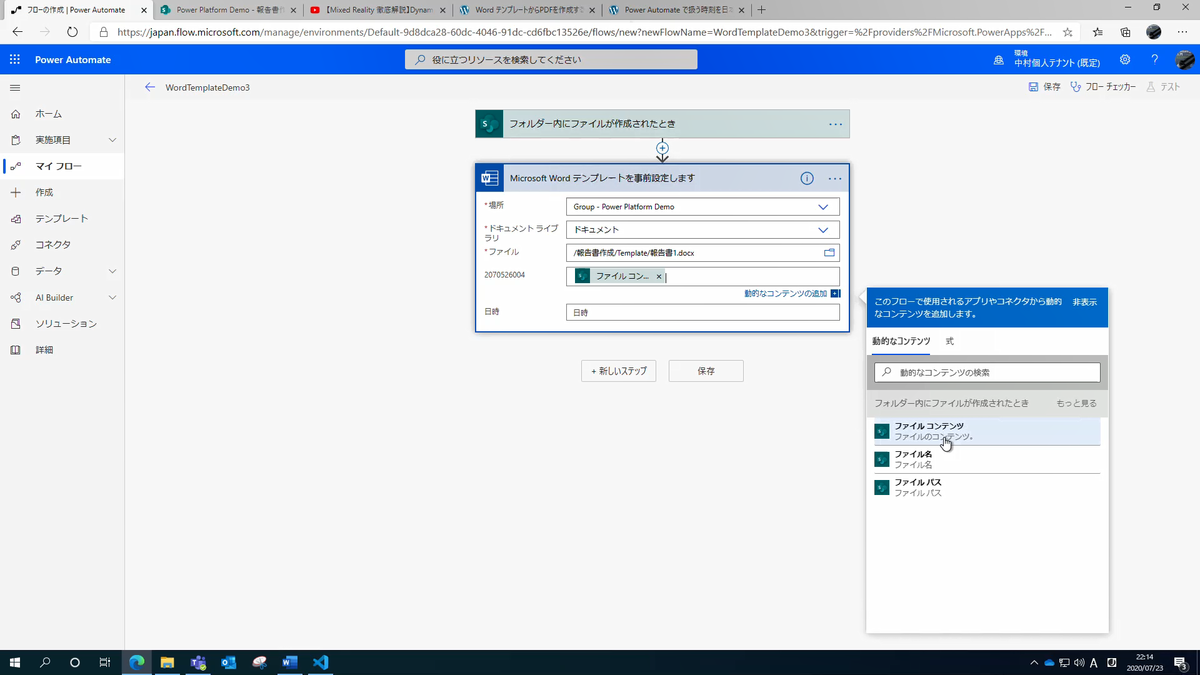
Task: Open the 場所 dropdown
Action: pyautogui.click(x=702, y=207)
